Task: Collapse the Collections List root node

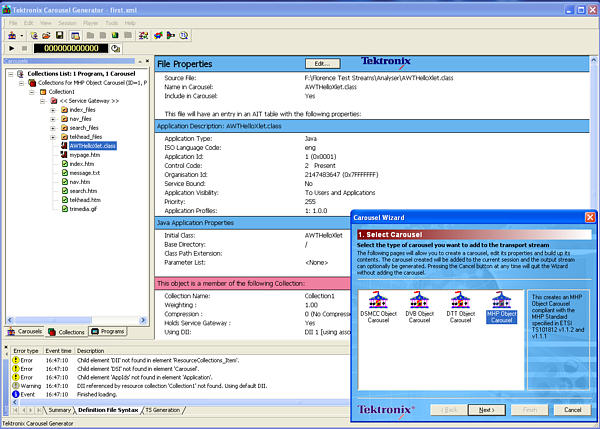Action: [x=11, y=74]
